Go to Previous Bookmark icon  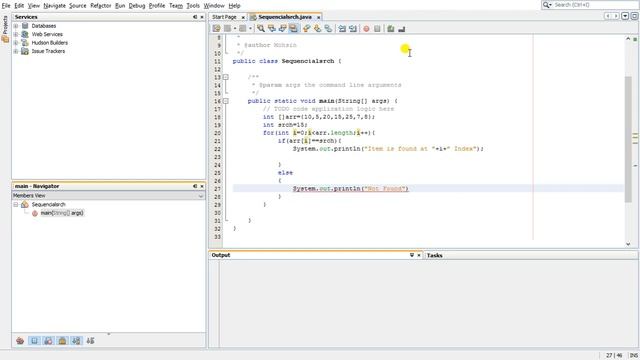click(x=306, y=29)
